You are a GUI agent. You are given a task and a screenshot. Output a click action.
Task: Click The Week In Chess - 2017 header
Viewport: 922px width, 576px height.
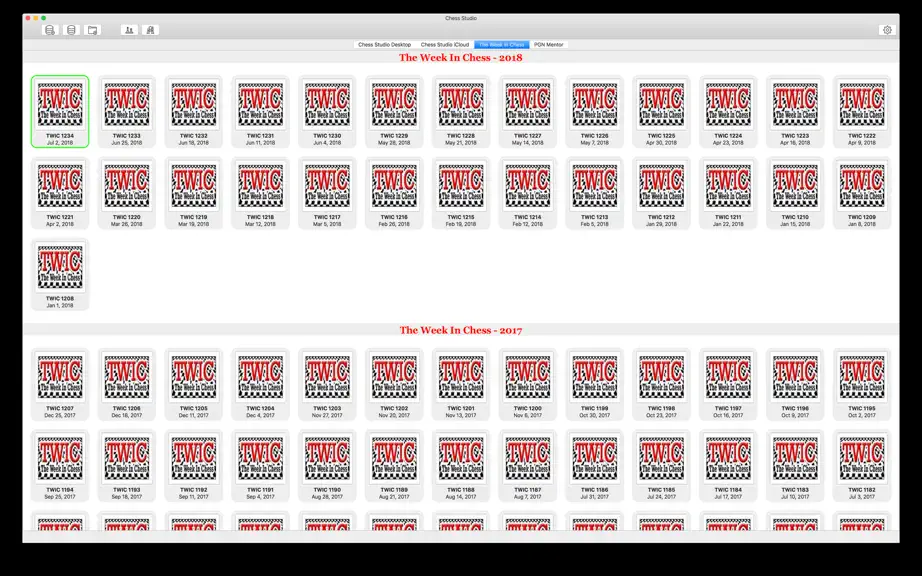(x=461, y=330)
